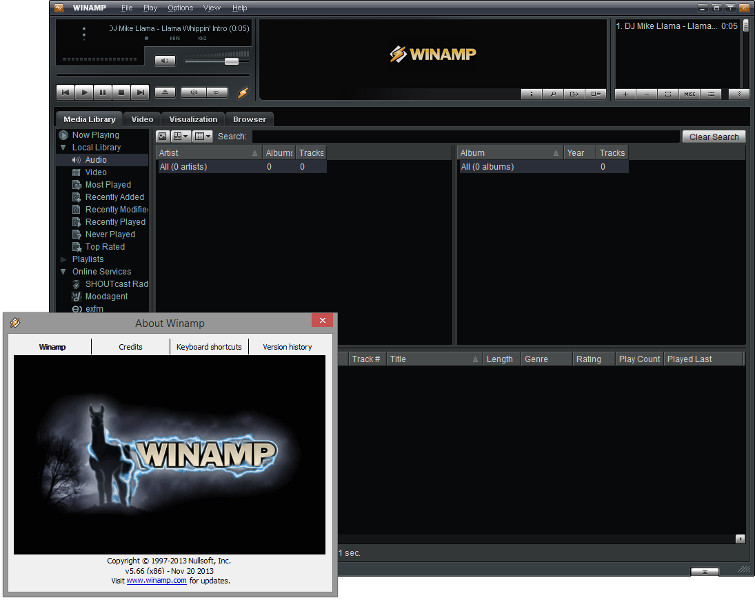
Task: Switch to the Visualization tab
Action: tap(193, 119)
